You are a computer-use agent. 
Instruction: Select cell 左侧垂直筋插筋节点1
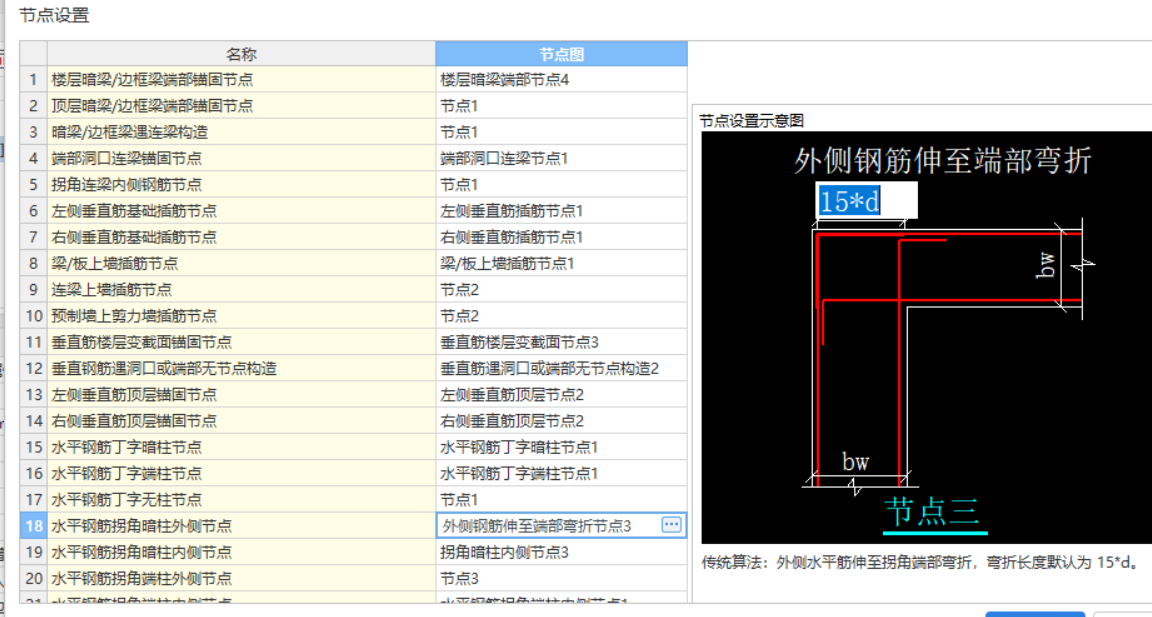click(561, 211)
